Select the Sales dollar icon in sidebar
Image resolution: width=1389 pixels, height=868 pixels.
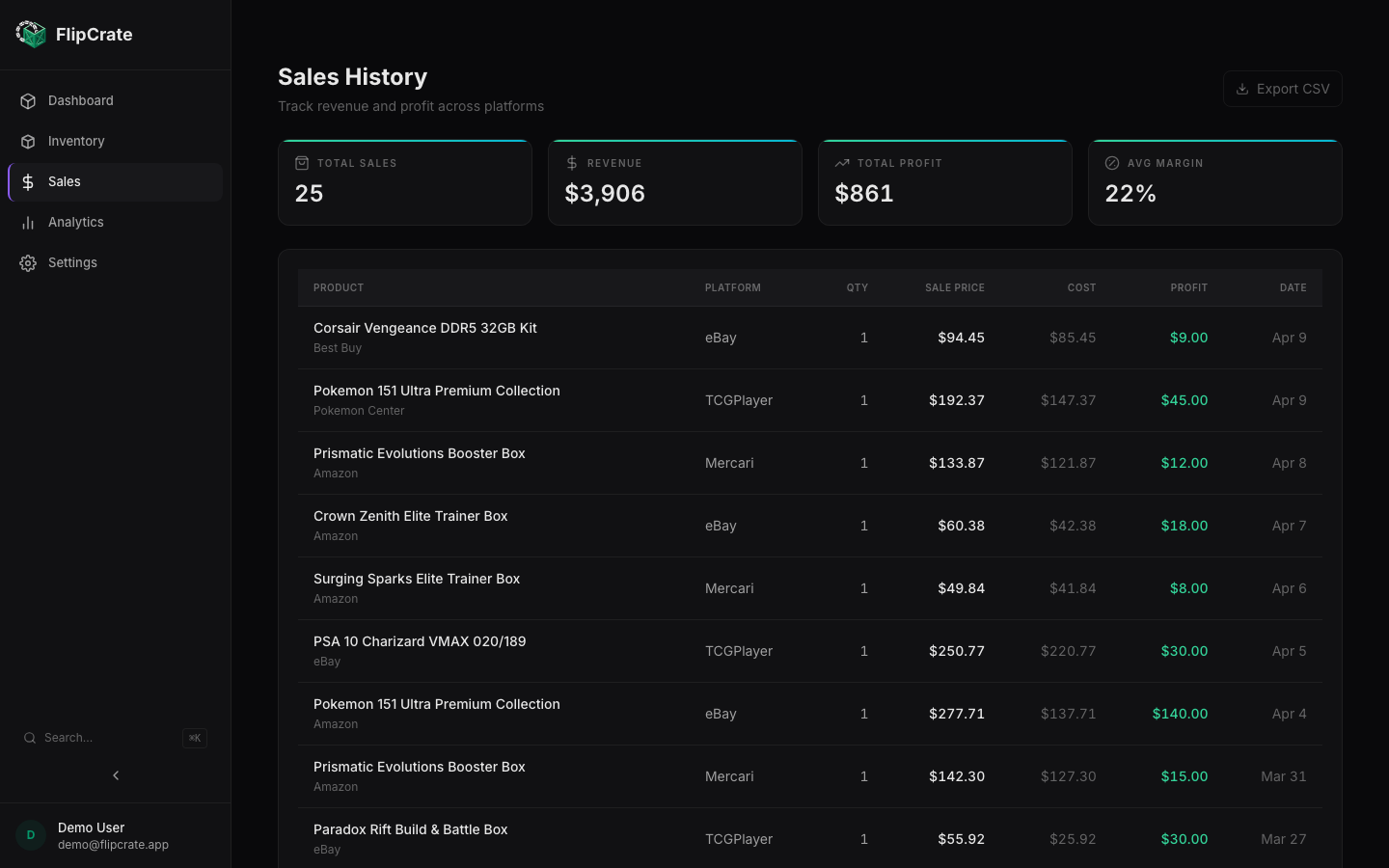[x=27, y=181]
